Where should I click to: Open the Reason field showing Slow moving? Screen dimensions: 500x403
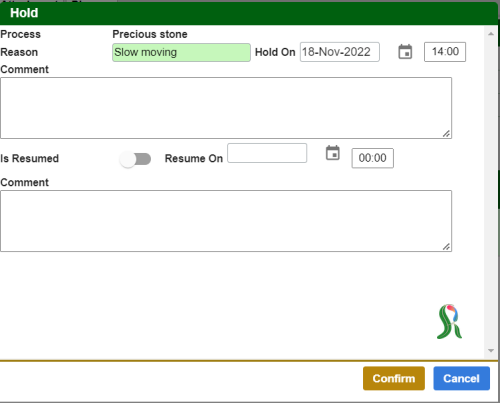coord(181,52)
